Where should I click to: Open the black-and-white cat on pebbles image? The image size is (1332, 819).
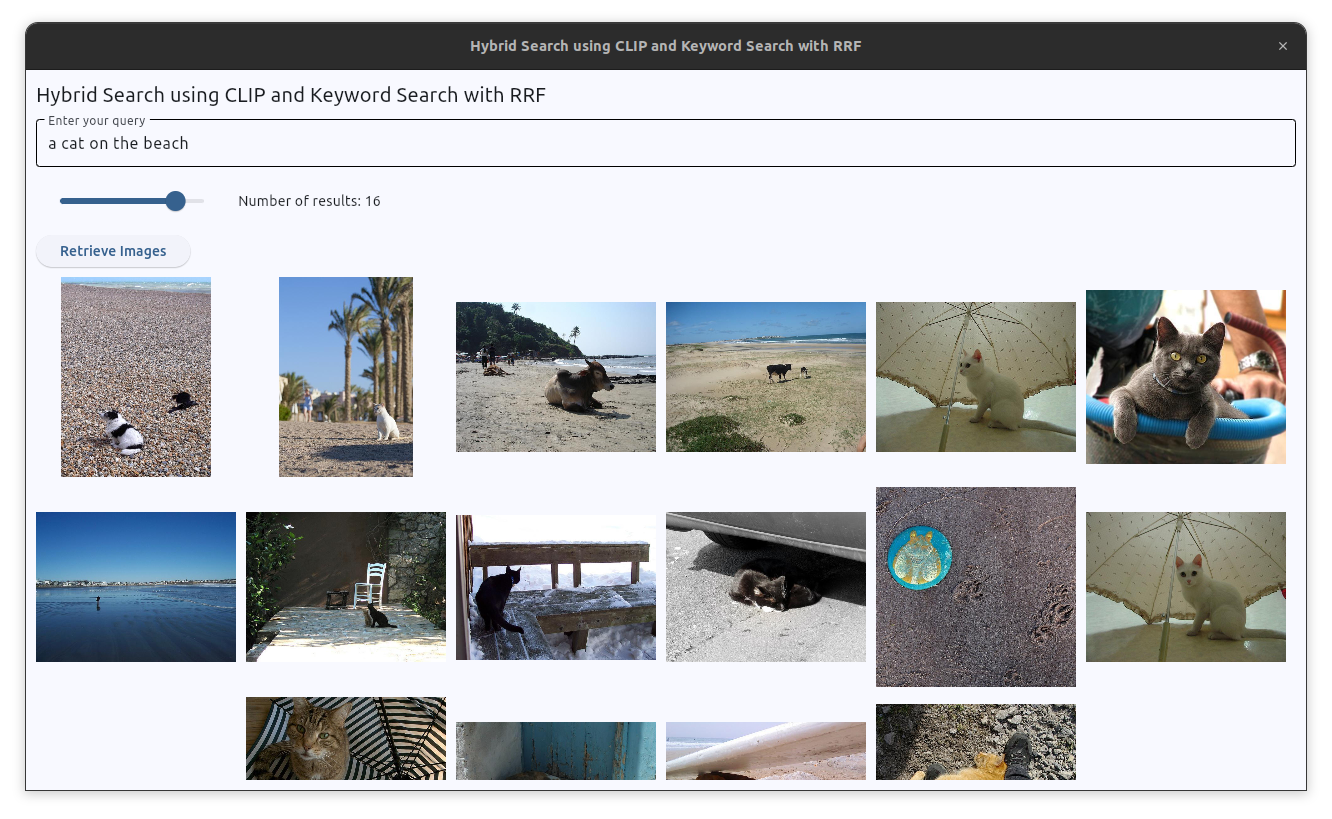tap(136, 377)
